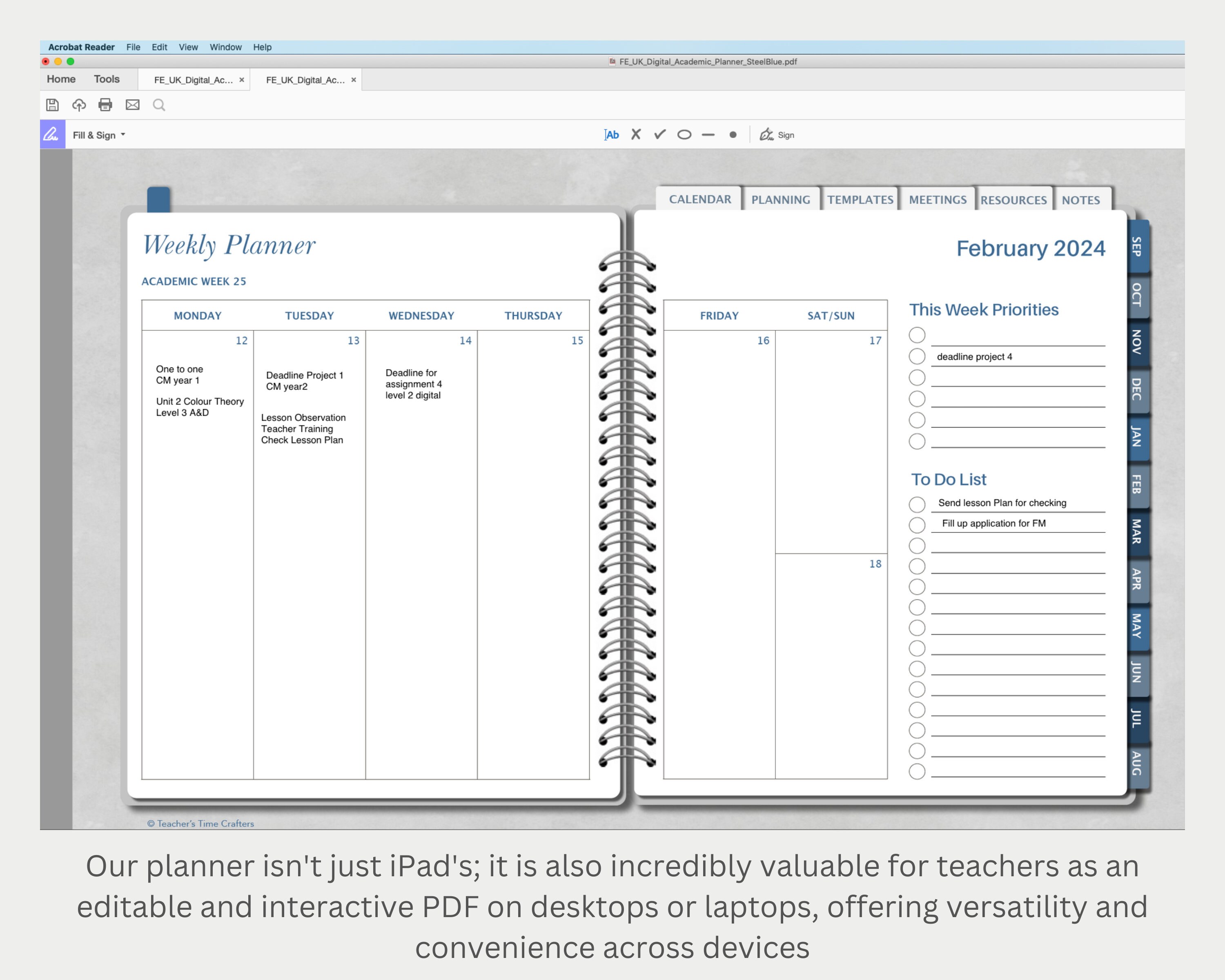Image resolution: width=1225 pixels, height=980 pixels.
Task: Open the TEMPLATES tab in the planner
Action: click(860, 199)
